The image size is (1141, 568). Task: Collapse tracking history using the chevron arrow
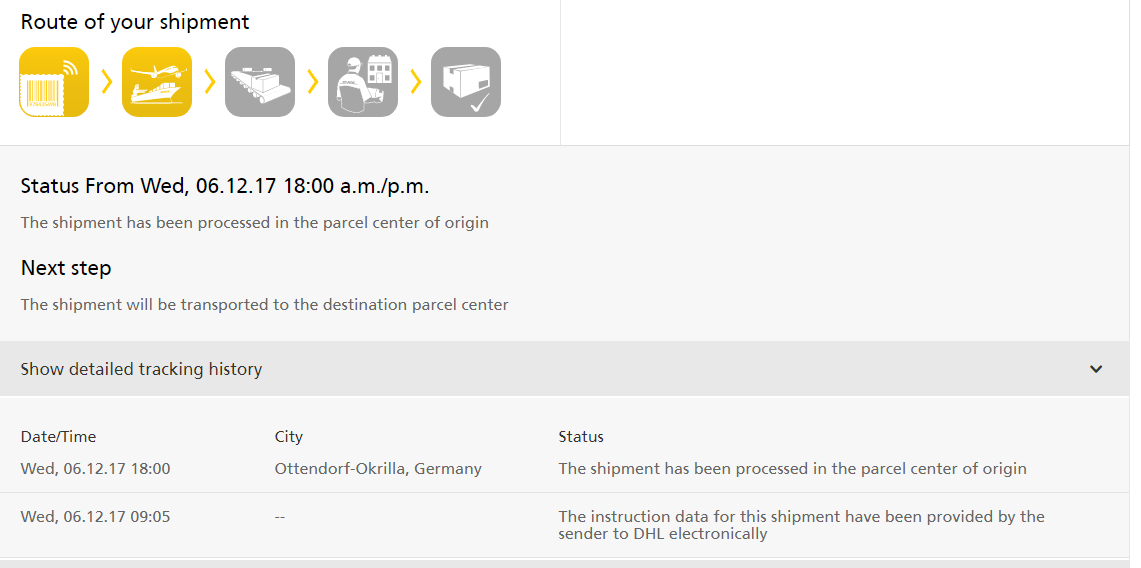[1096, 369]
